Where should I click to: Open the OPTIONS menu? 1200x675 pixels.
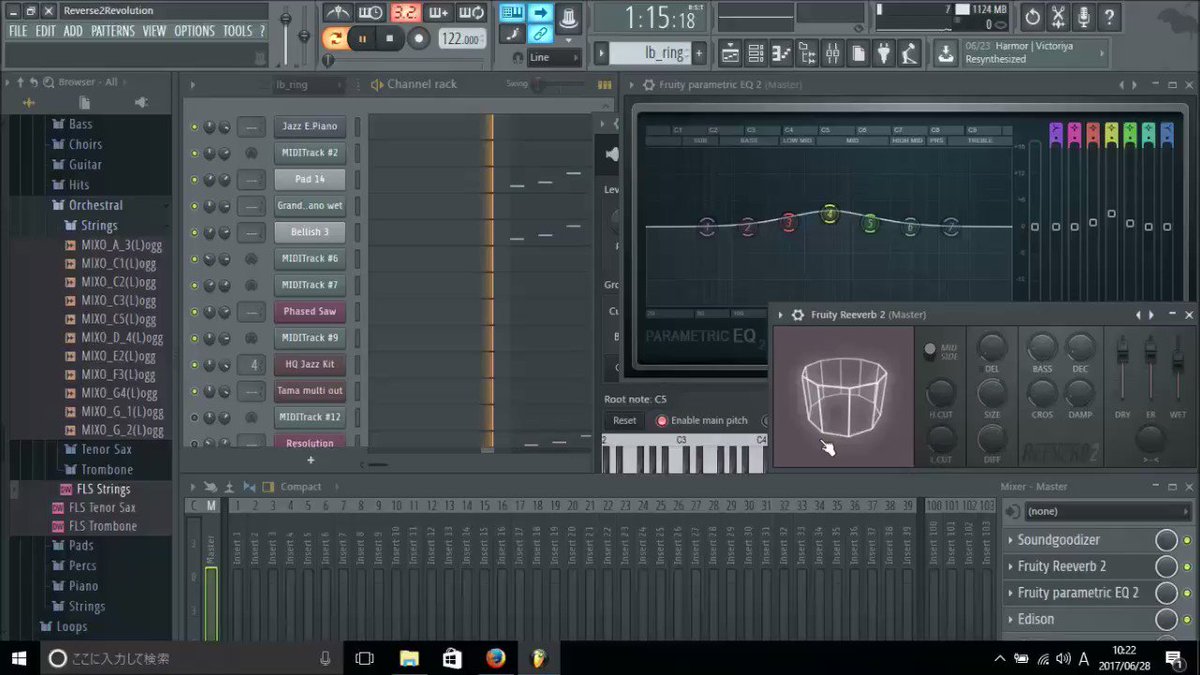click(194, 31)
